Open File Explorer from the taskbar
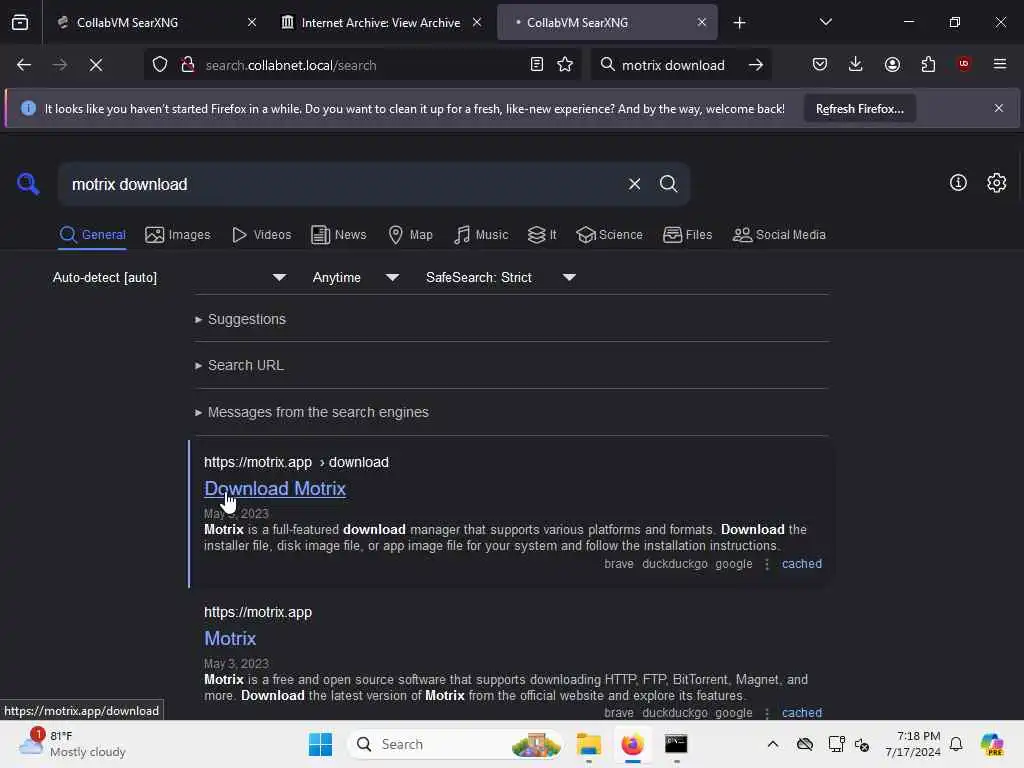 [588, 744]
